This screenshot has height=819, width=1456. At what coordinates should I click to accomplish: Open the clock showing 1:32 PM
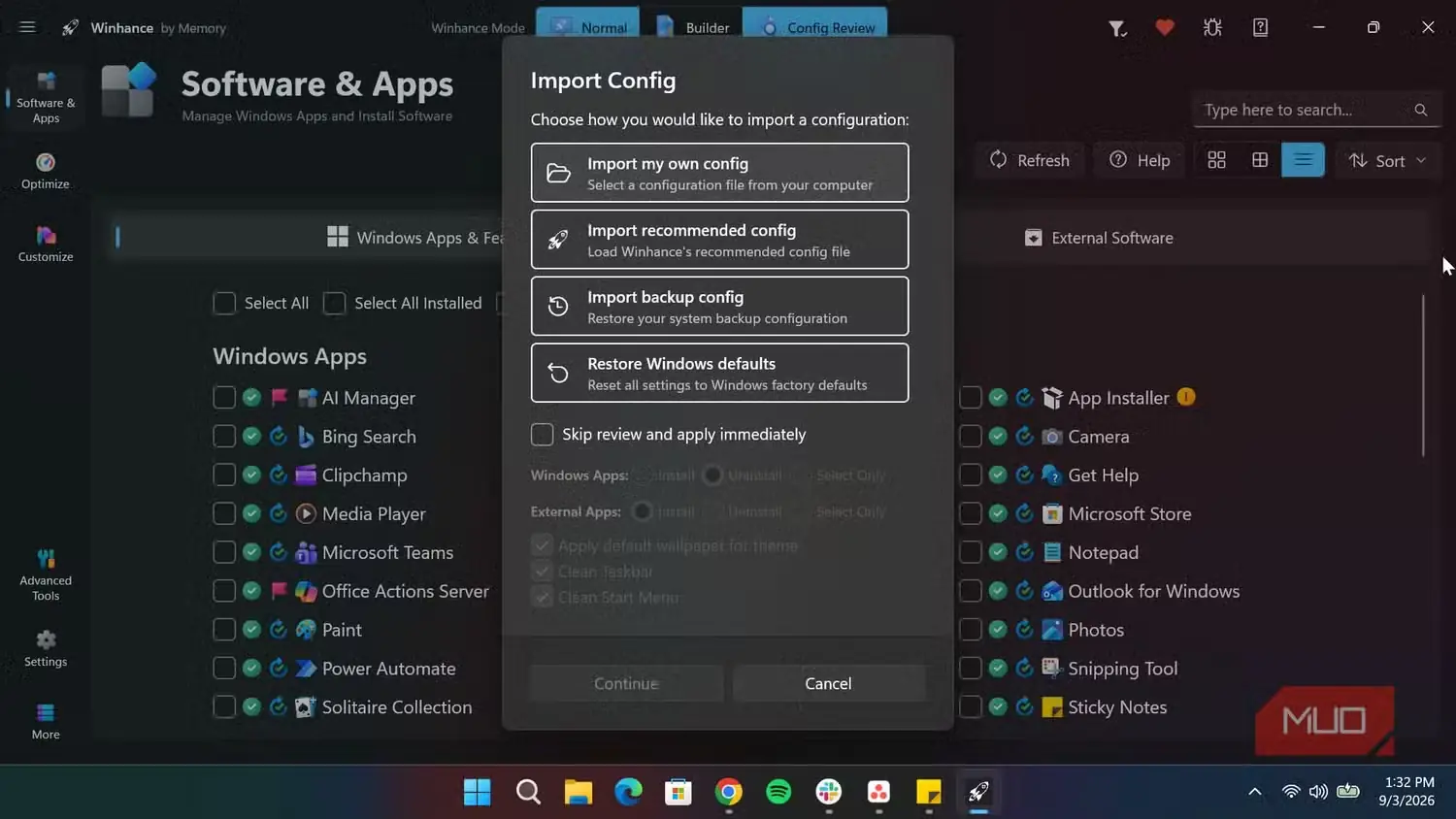(x=1406, y=791)
